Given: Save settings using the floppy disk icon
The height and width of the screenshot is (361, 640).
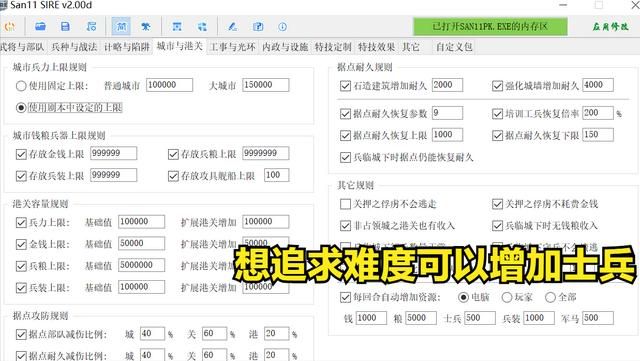Looking at the screenshot, I should pos(65,27).
